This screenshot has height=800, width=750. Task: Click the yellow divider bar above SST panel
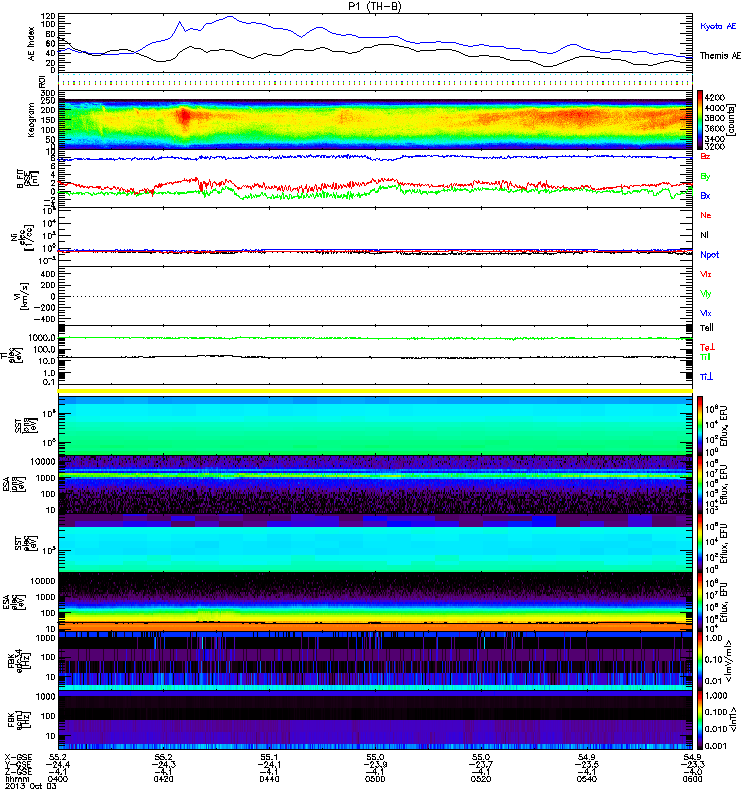click(x=375, y=391)
